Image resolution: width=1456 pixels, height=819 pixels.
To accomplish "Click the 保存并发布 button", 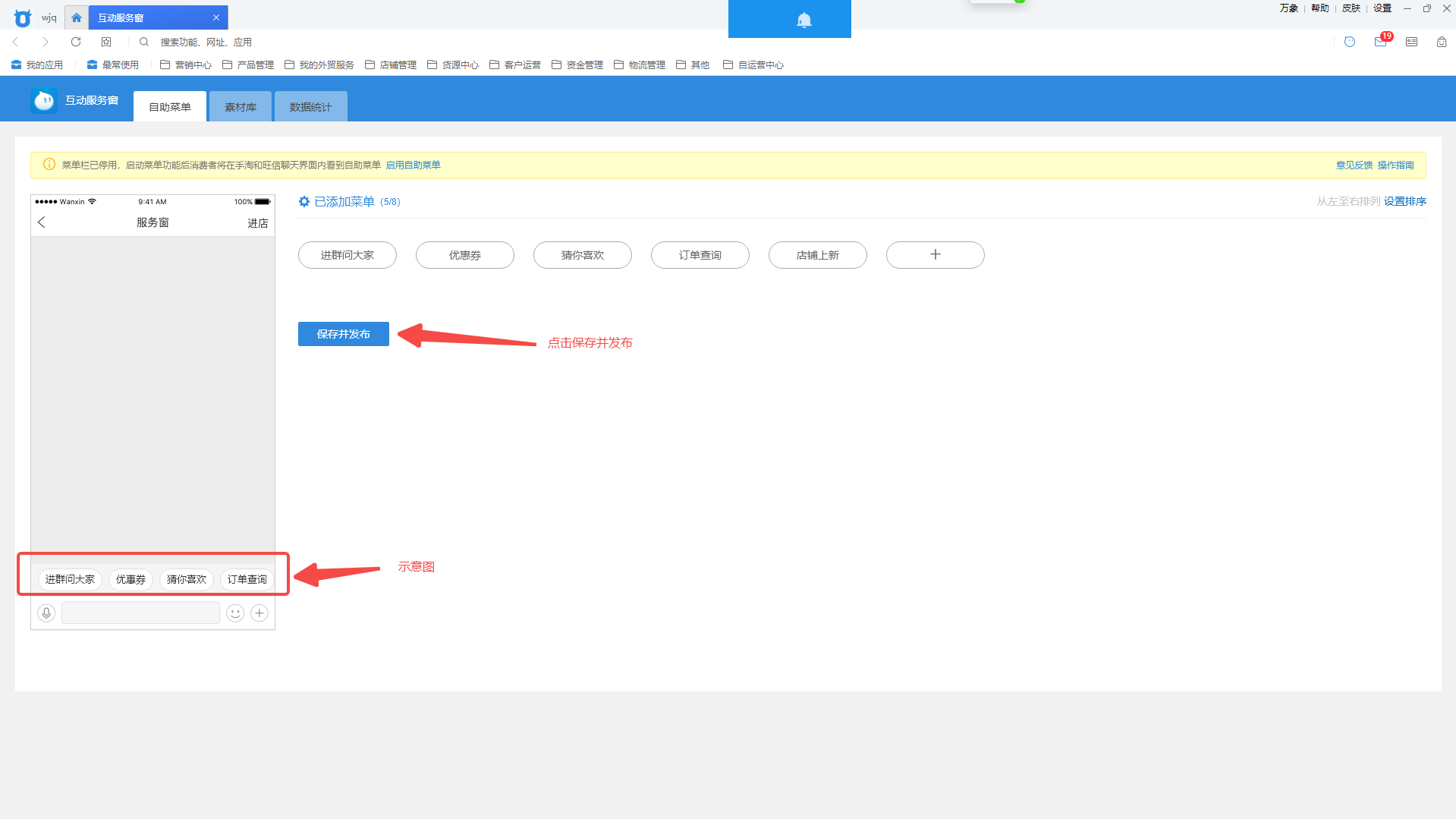I will (x=344, y=334).
